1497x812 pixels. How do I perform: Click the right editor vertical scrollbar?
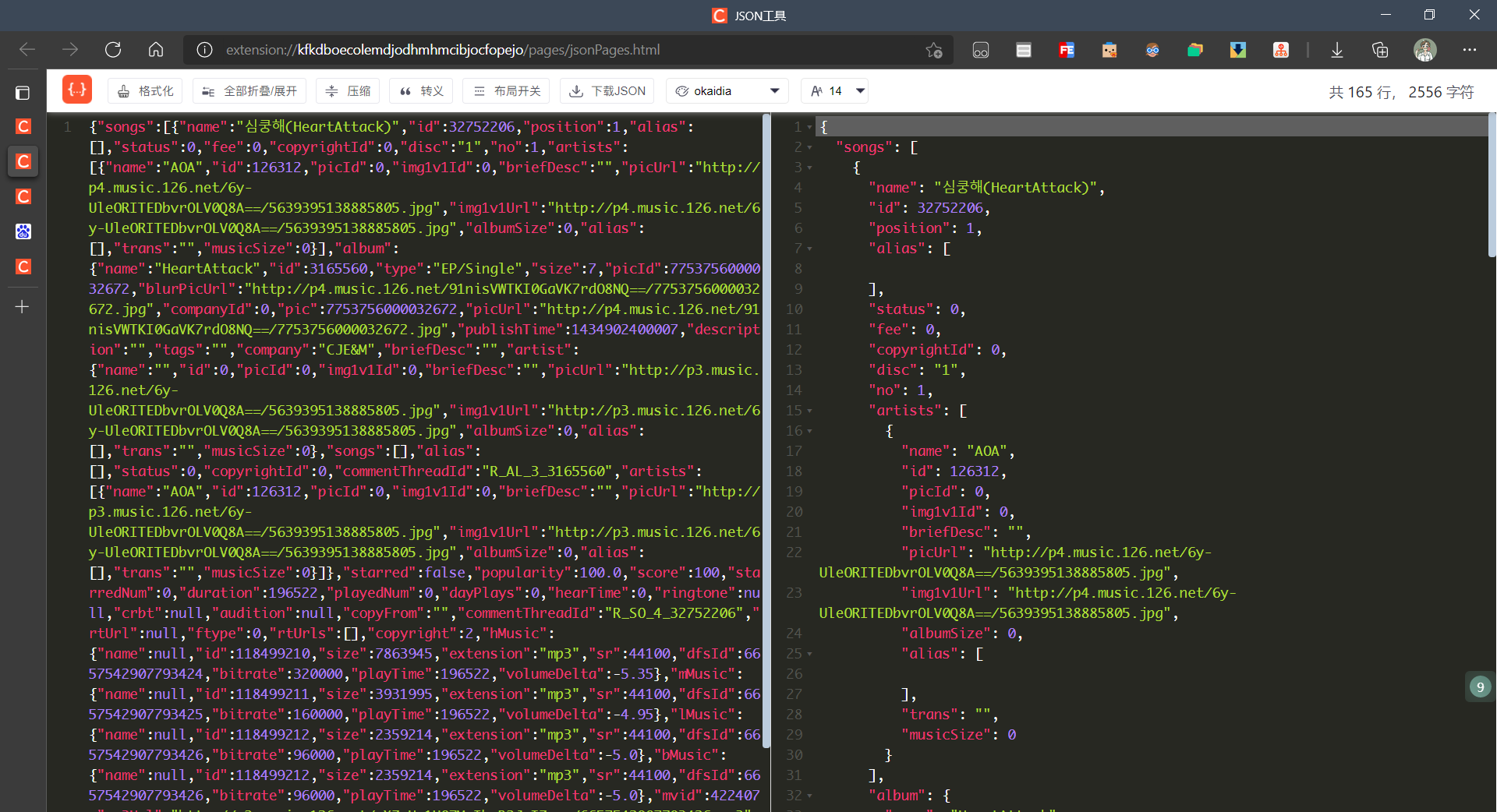1492,185
